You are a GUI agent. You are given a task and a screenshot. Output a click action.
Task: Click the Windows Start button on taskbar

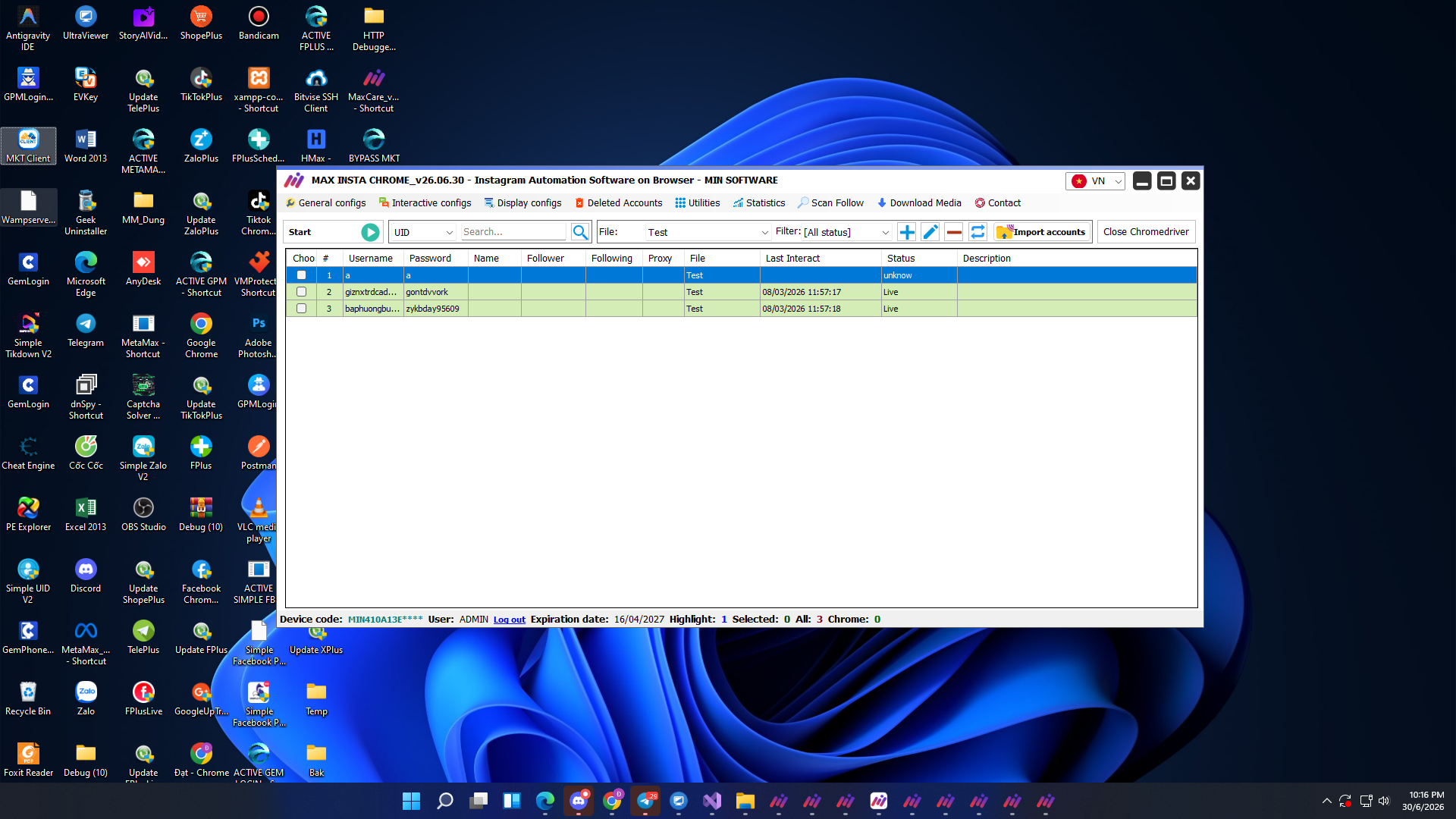click(x=411, y=801)
